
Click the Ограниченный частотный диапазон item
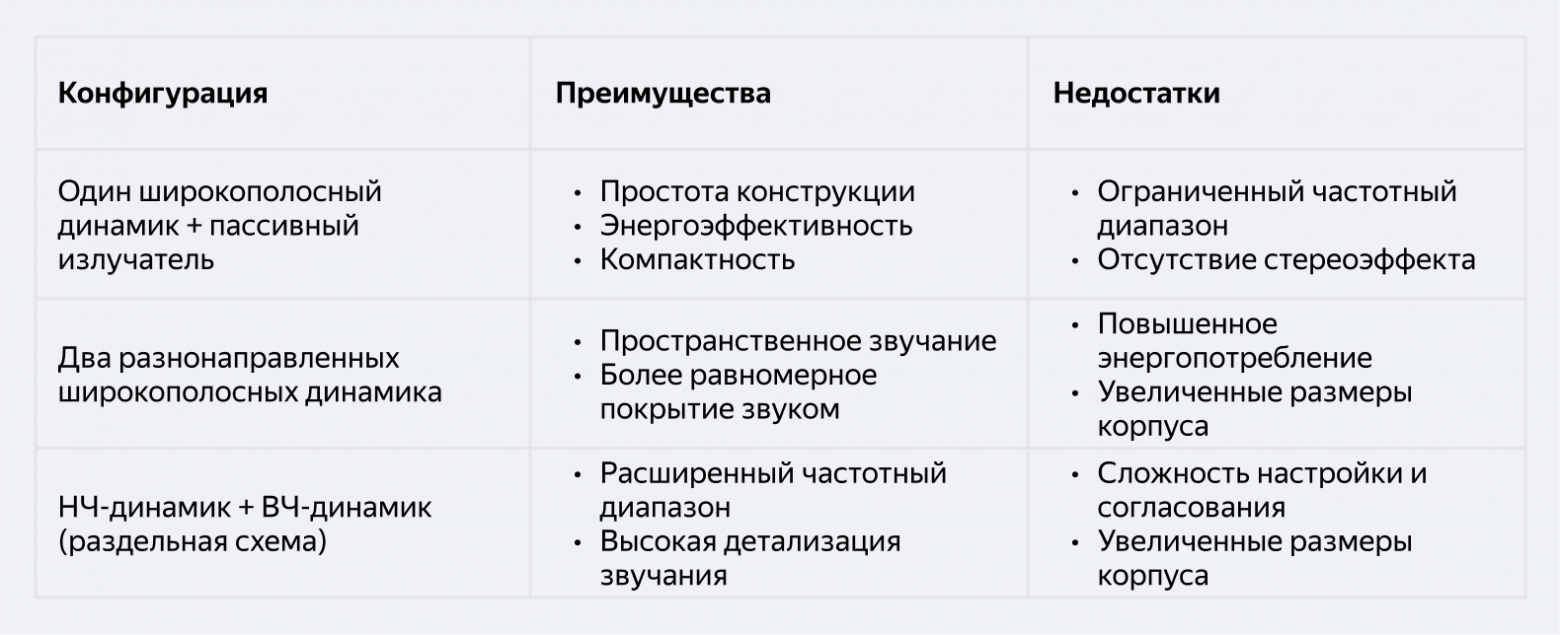point(1277,208)
